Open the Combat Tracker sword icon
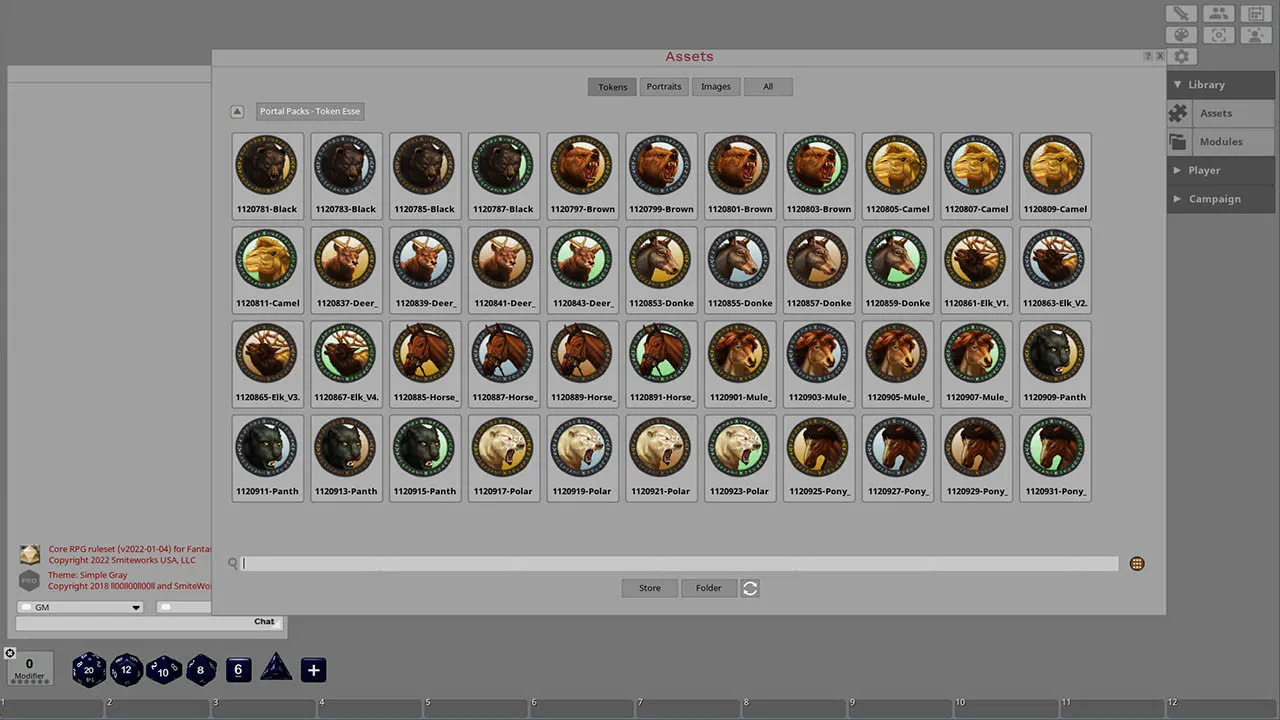 tap(1181, 13)
